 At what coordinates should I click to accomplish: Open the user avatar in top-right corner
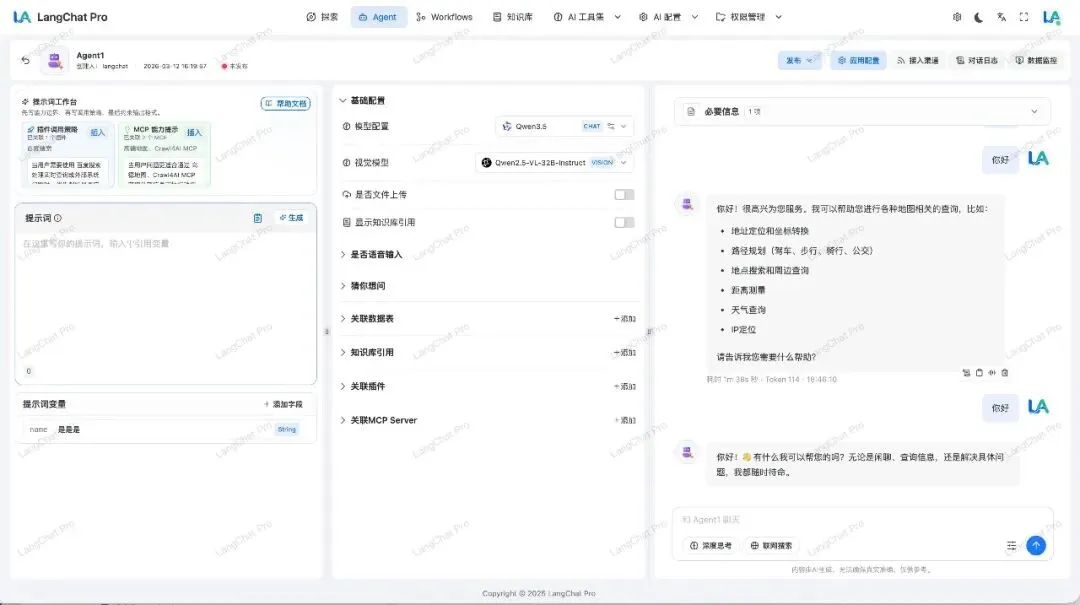[x=1052, y=17]
